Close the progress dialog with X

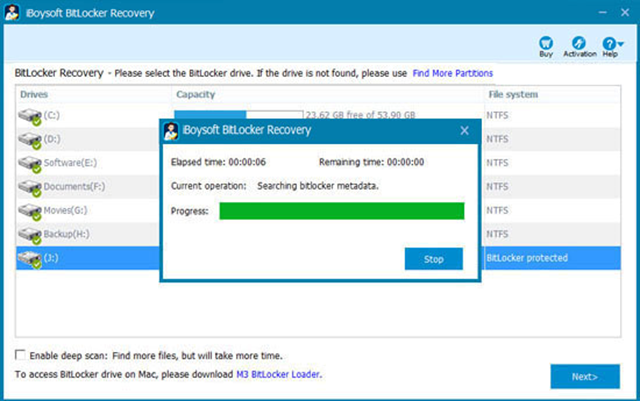coord(464,131)
